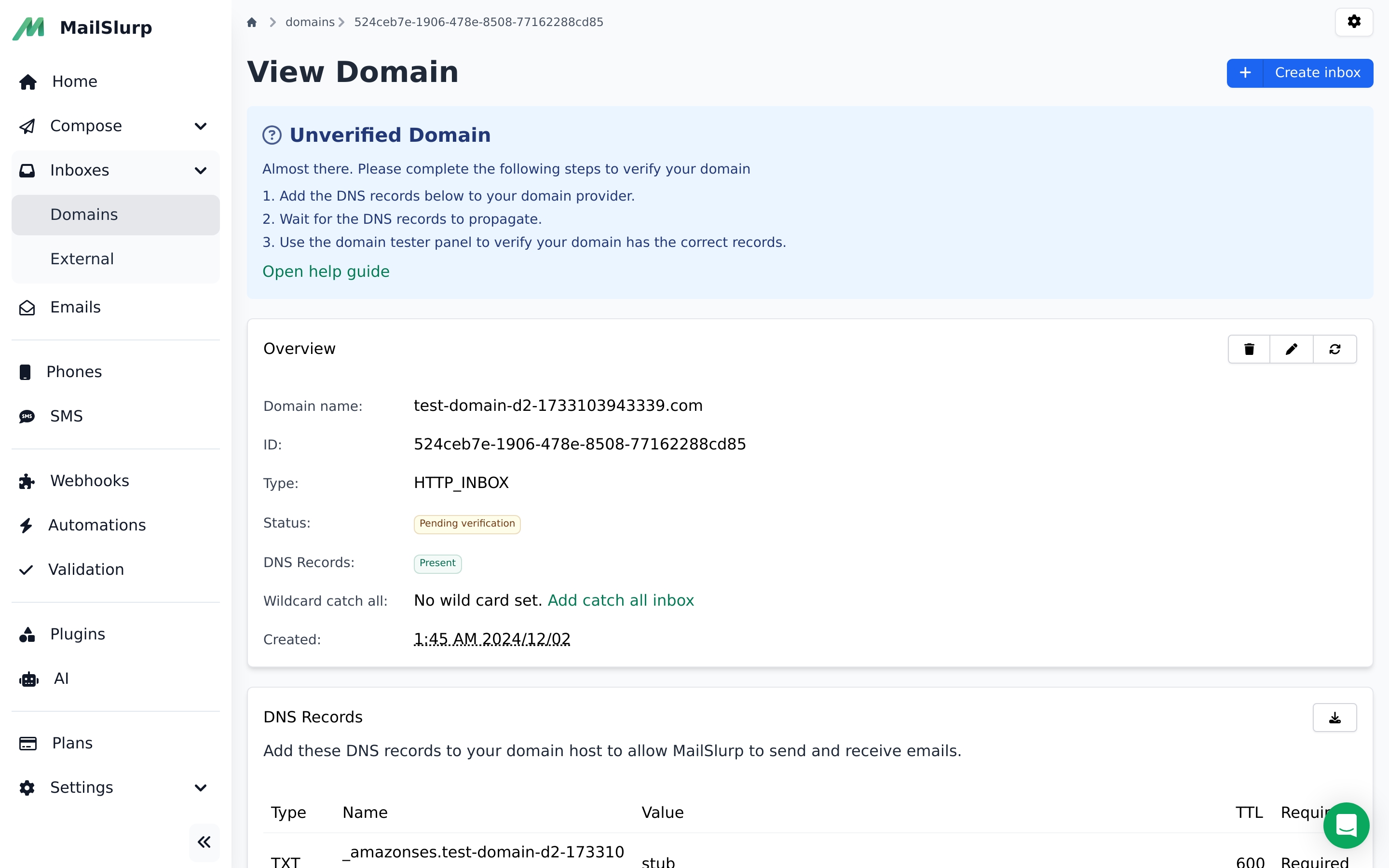Open the top-right settings gear
This screenshot has width=1389, height=868.
click(x=1354, y=22)
